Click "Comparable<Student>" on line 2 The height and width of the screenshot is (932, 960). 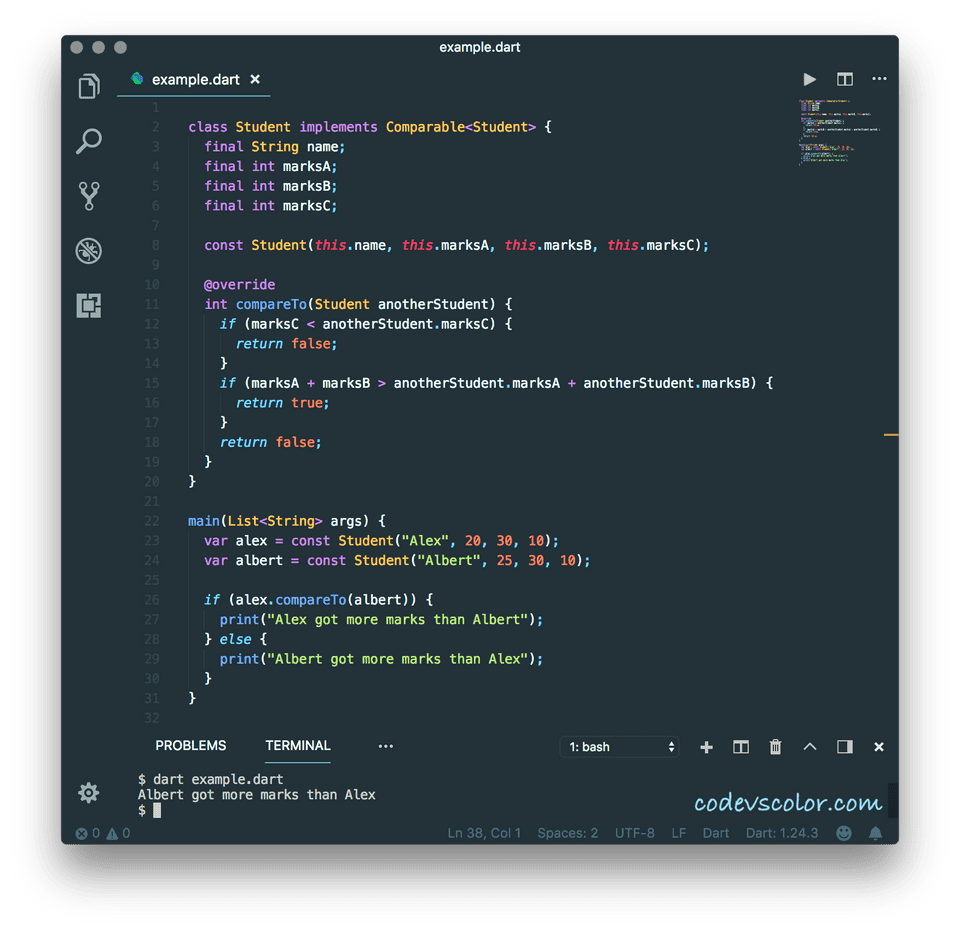[460, 127]
